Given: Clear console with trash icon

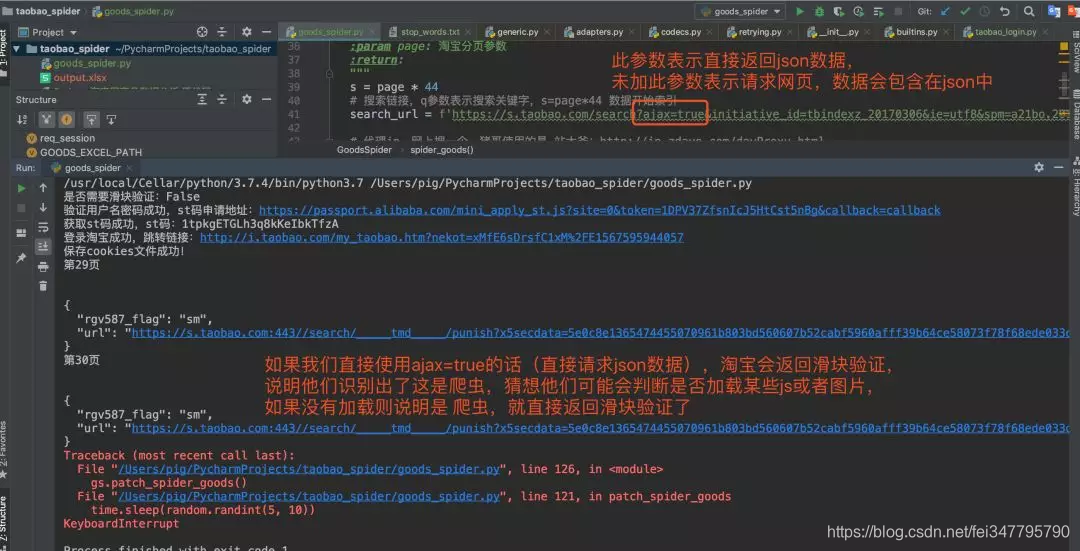Looking at the screenshot, I should pos(43,286).
